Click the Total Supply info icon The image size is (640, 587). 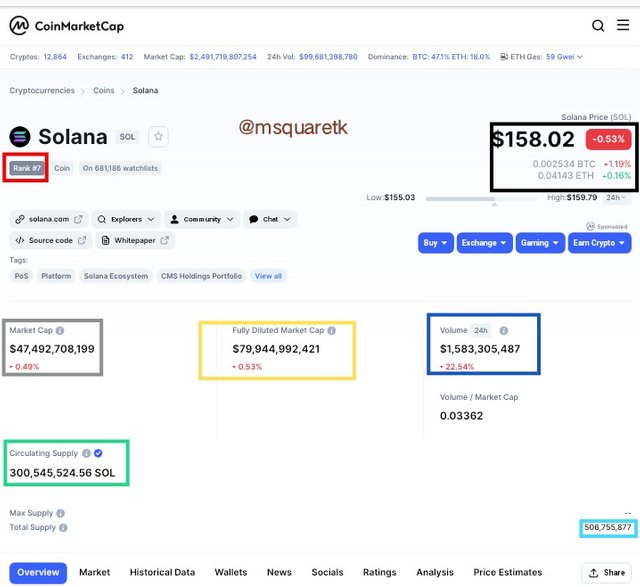point(63,527)
